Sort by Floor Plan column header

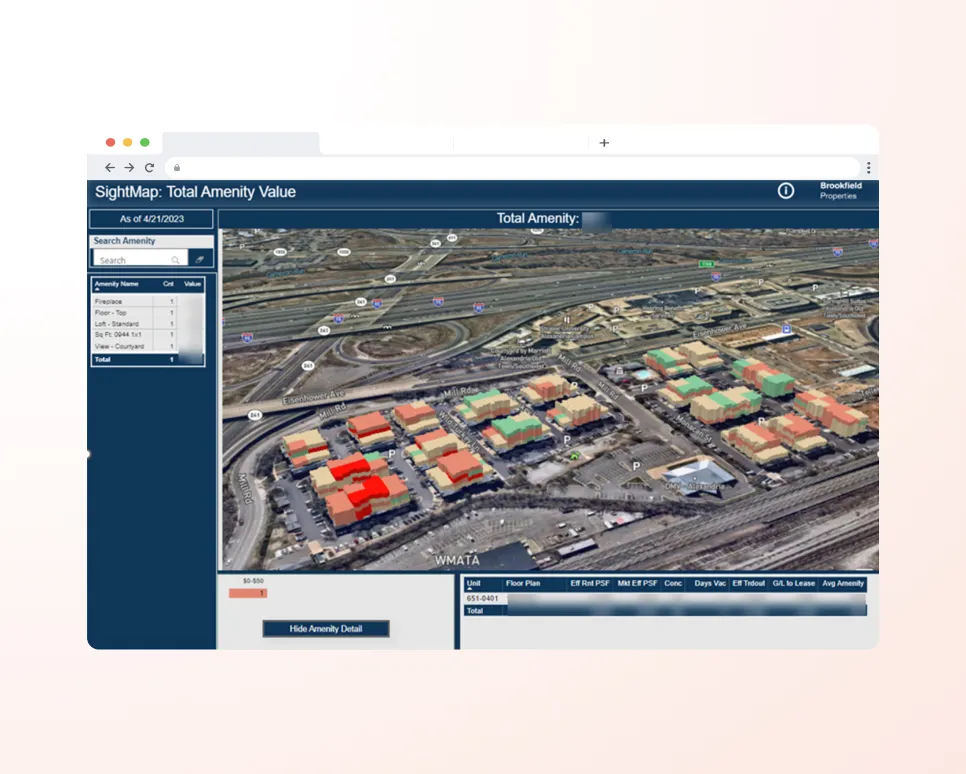523,584
